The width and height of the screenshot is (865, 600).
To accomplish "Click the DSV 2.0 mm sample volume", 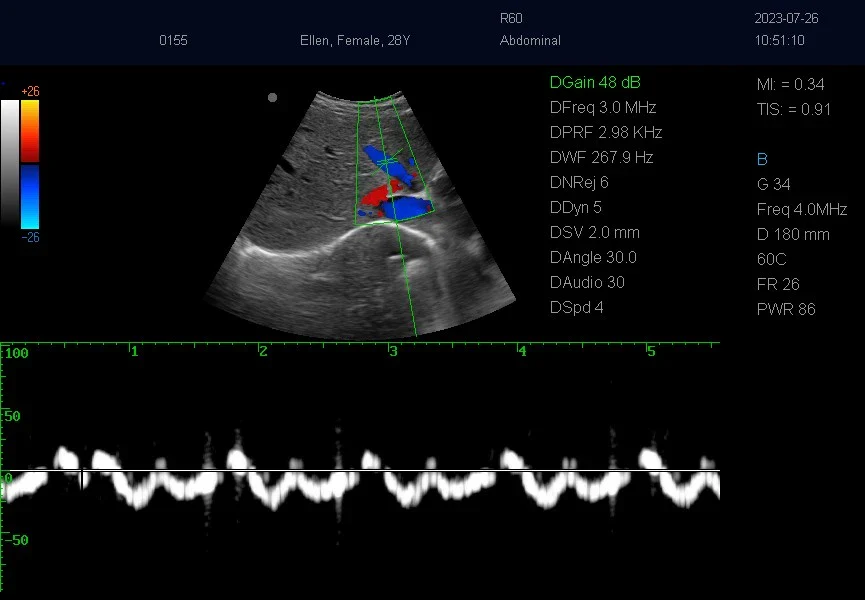I will (595, 233).
